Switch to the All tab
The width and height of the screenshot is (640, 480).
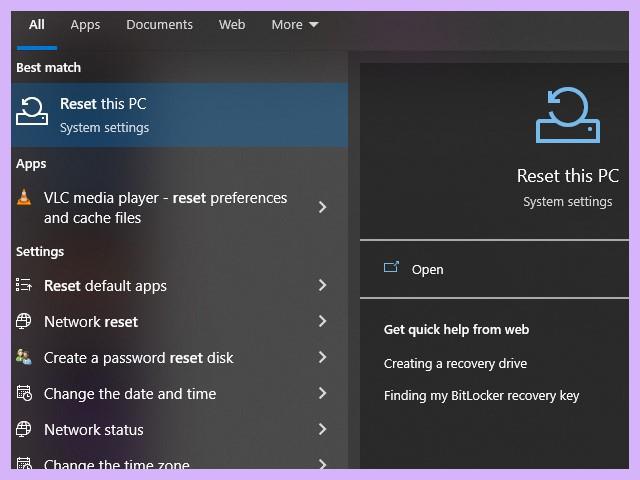coord(37,24)
